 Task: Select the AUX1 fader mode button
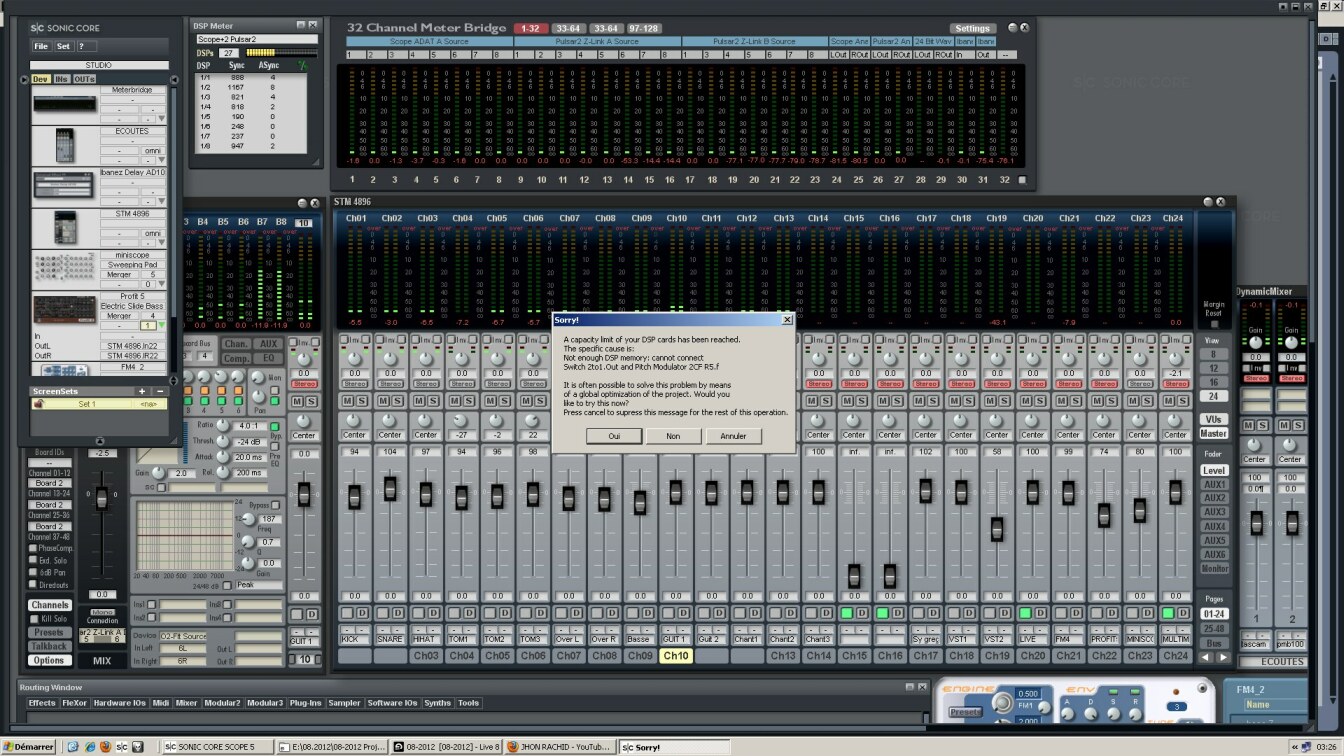(x=1214, y=485)
